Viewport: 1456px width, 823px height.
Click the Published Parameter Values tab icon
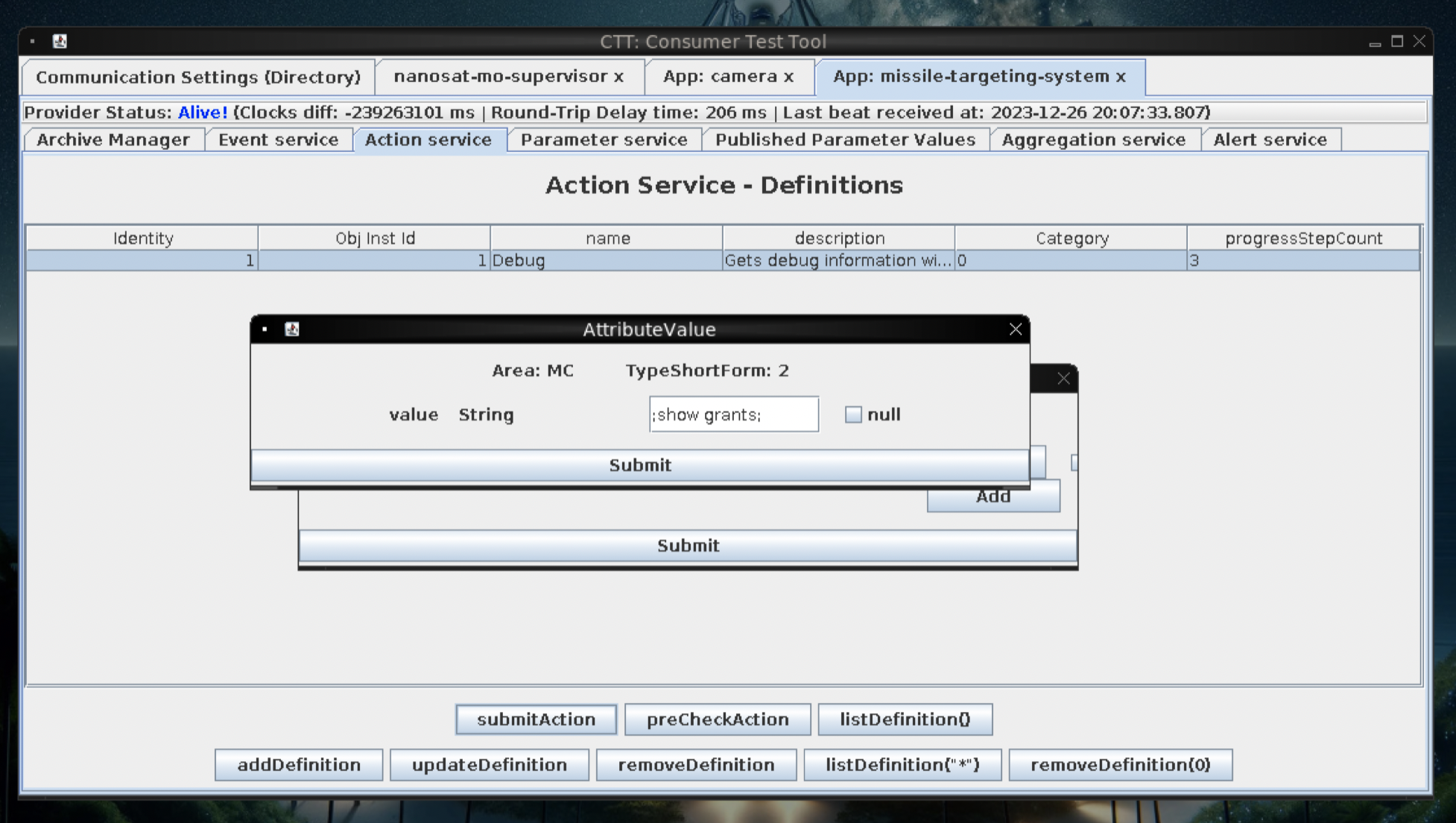(845, 139)
